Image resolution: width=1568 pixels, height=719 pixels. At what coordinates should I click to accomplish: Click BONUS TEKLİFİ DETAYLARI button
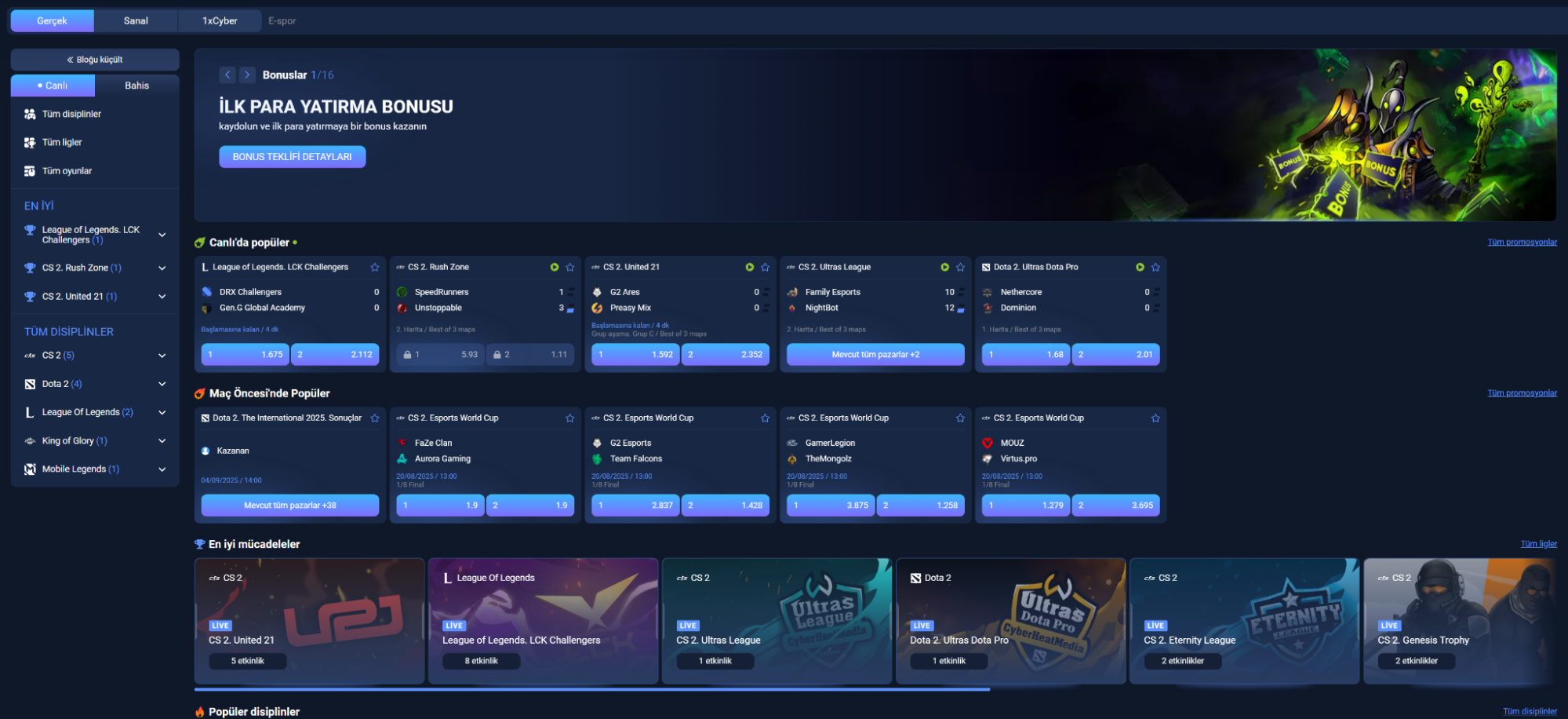tap(292, 157)
